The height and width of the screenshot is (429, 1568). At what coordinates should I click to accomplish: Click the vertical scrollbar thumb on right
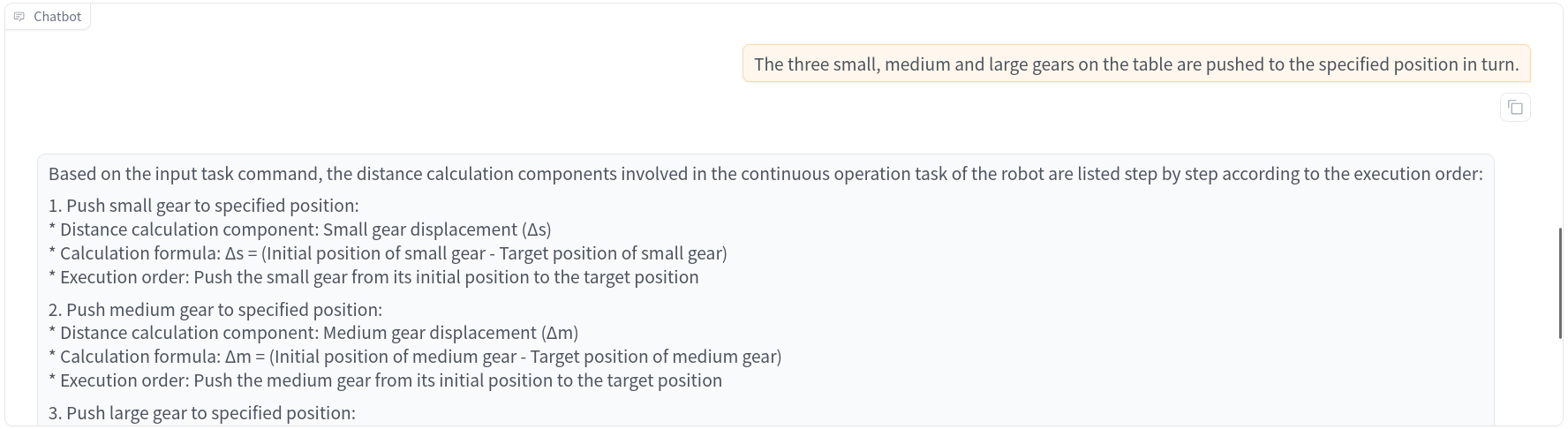(x=1560, y=282)
